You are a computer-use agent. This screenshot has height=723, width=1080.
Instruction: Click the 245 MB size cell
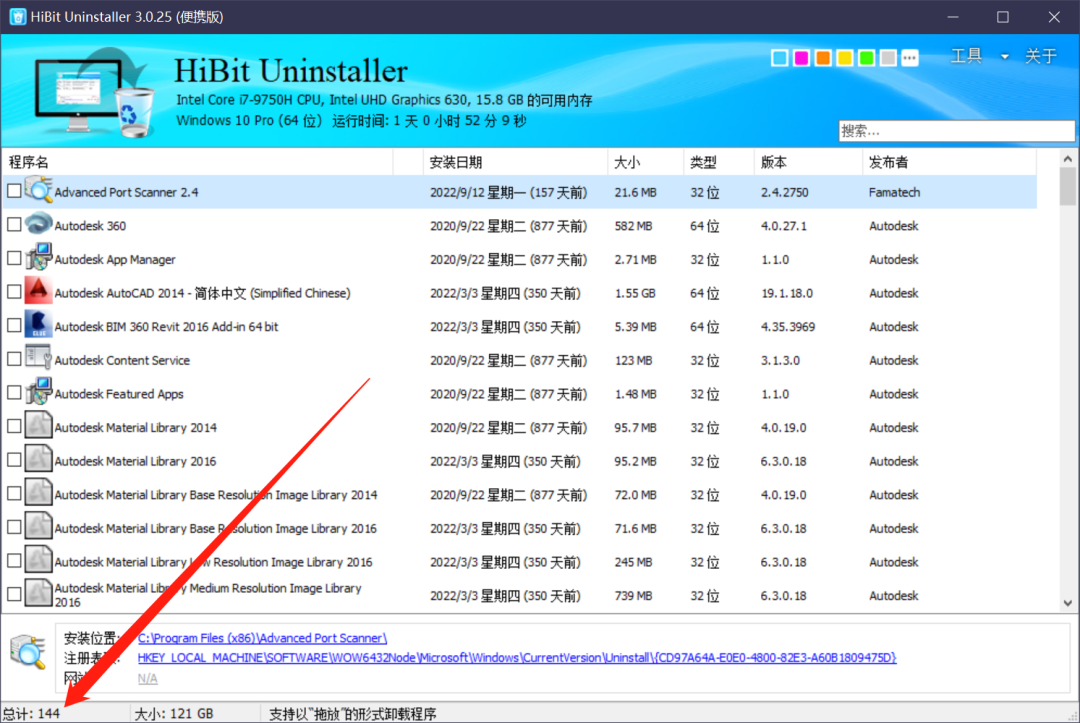pyautogui.click(x=633, y=562)
